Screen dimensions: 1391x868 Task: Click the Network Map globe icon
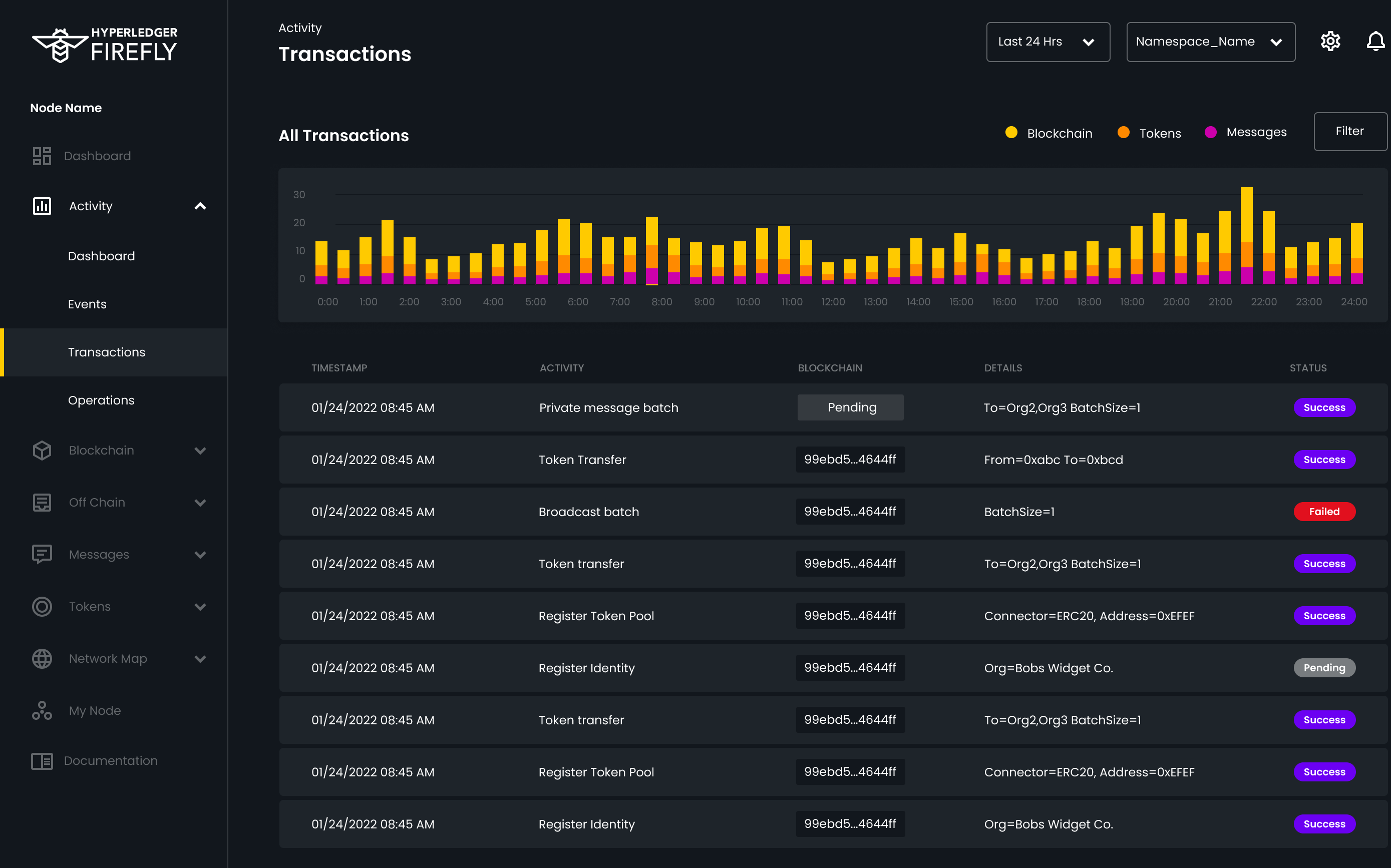click(42, 658)
